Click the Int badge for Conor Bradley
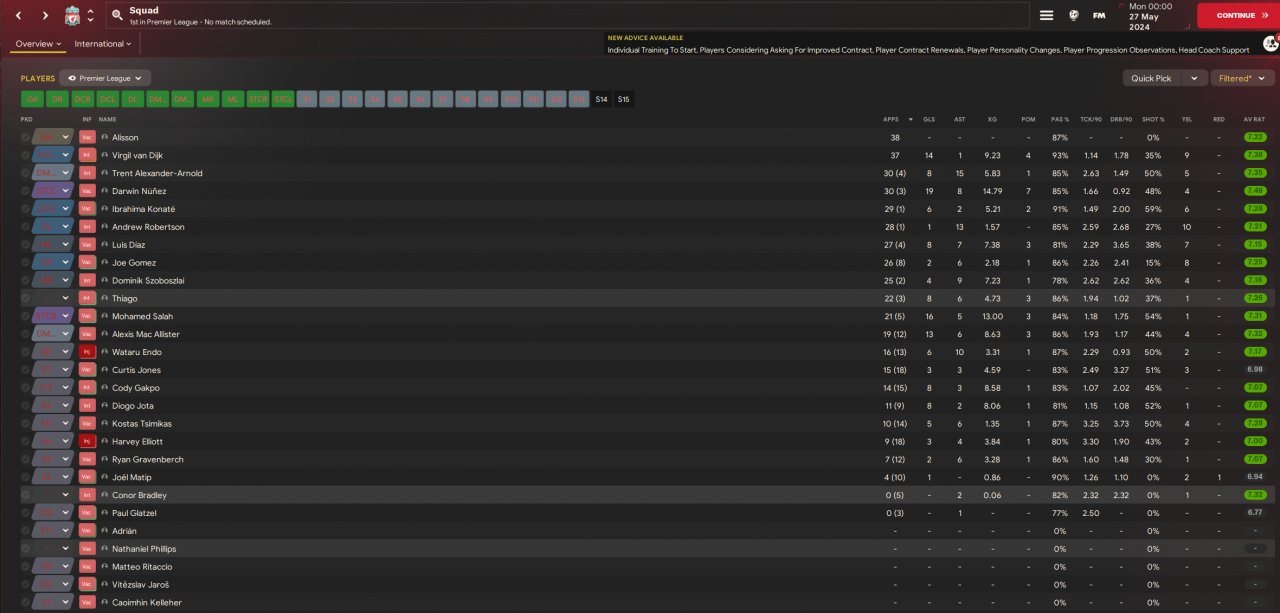 tap(87, 495)
